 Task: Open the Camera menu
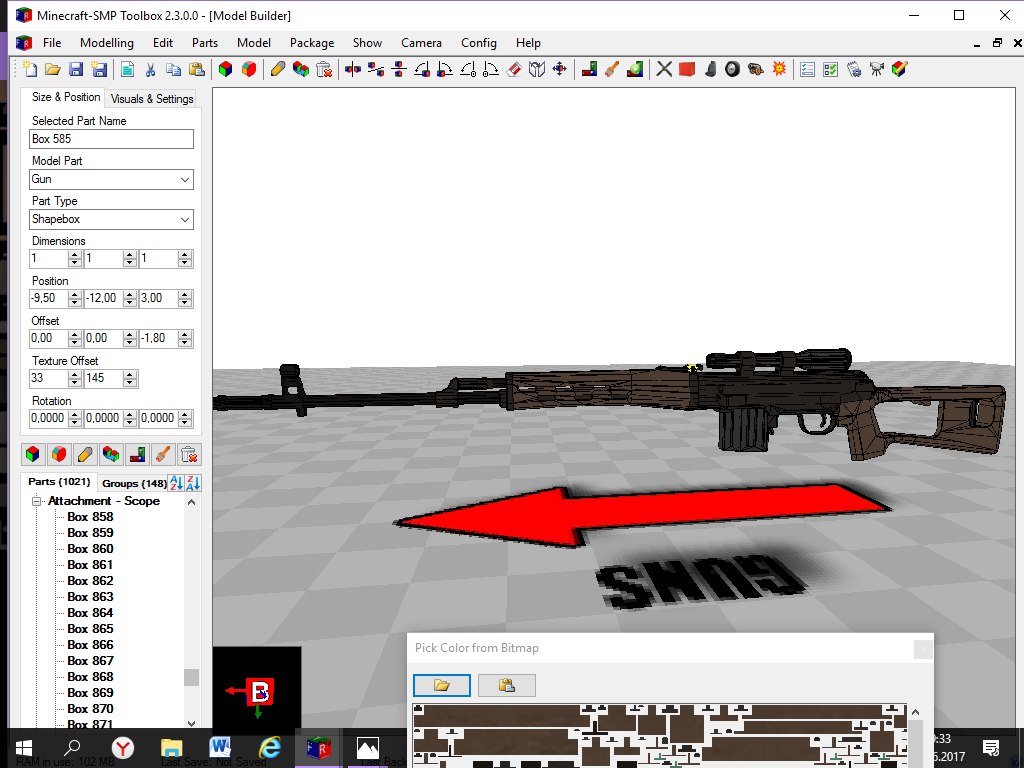click(x=421, y=43)
